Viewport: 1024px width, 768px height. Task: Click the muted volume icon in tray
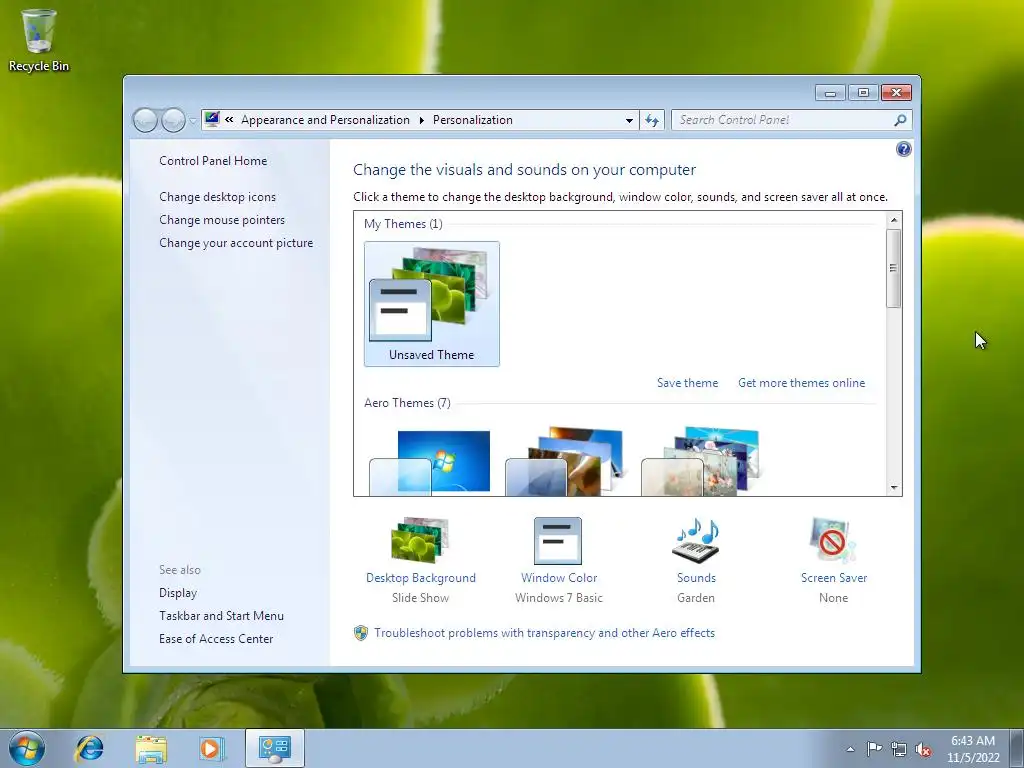tap(923, 749)
